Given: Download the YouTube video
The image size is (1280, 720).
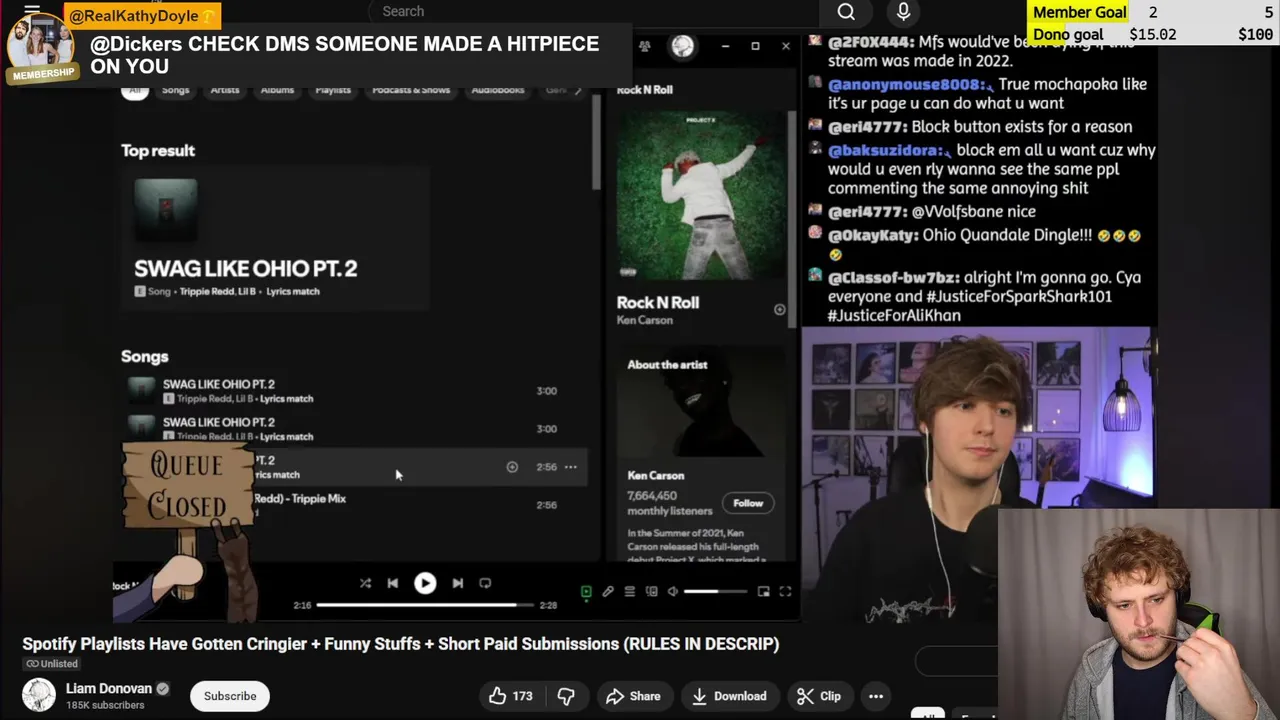Looking at the screenshot, I should click(729, 696).
